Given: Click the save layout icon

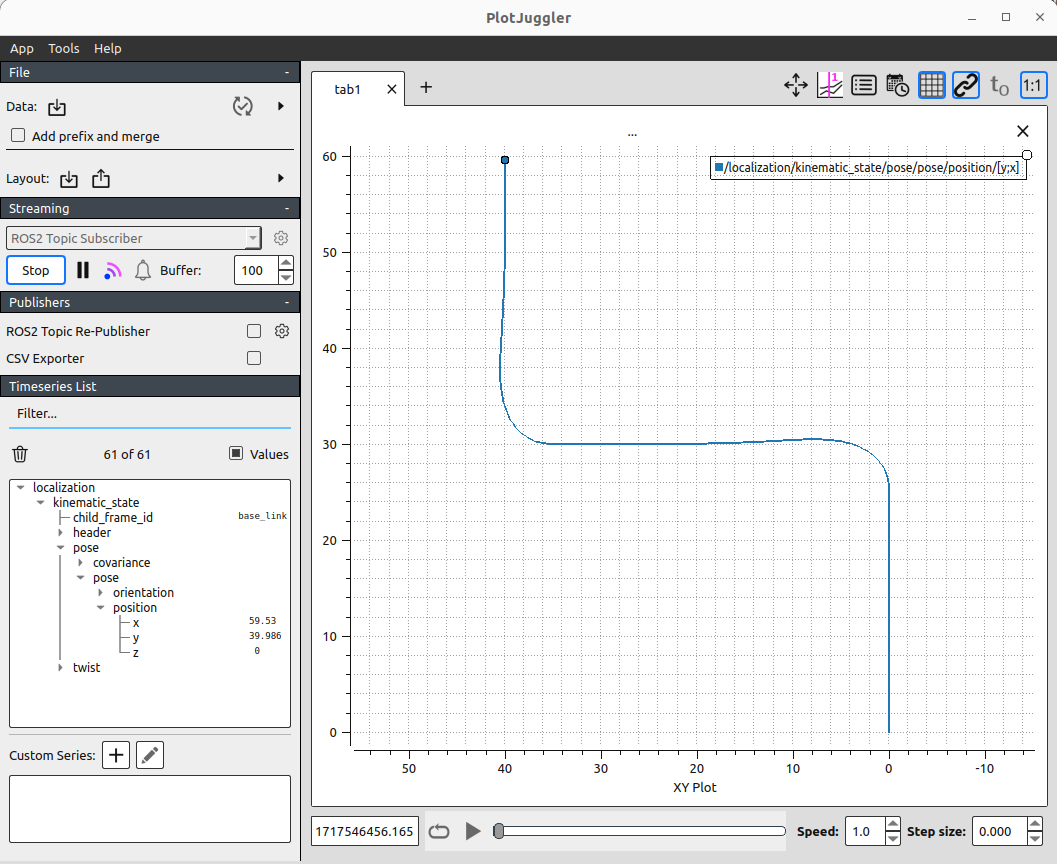Looking at the screenshot, I should click(x=101, y=179).
